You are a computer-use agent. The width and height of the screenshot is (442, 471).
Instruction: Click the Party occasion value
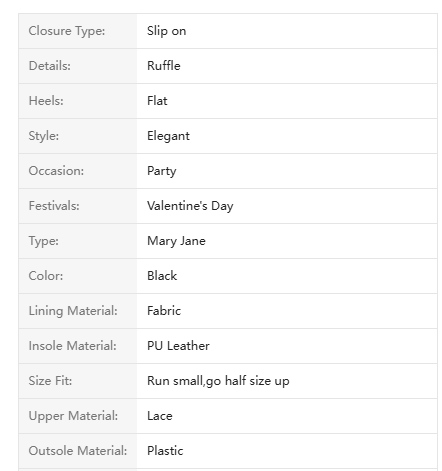click(x=162, y=171)
